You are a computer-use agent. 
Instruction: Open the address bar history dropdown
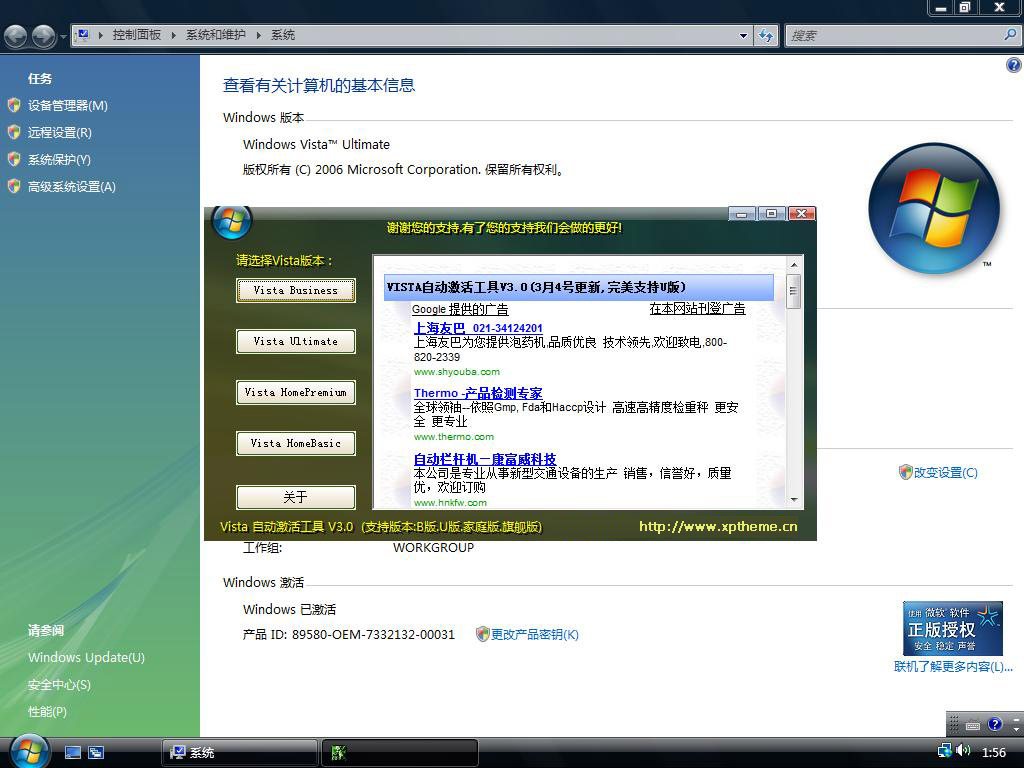(x=743, y=35)
